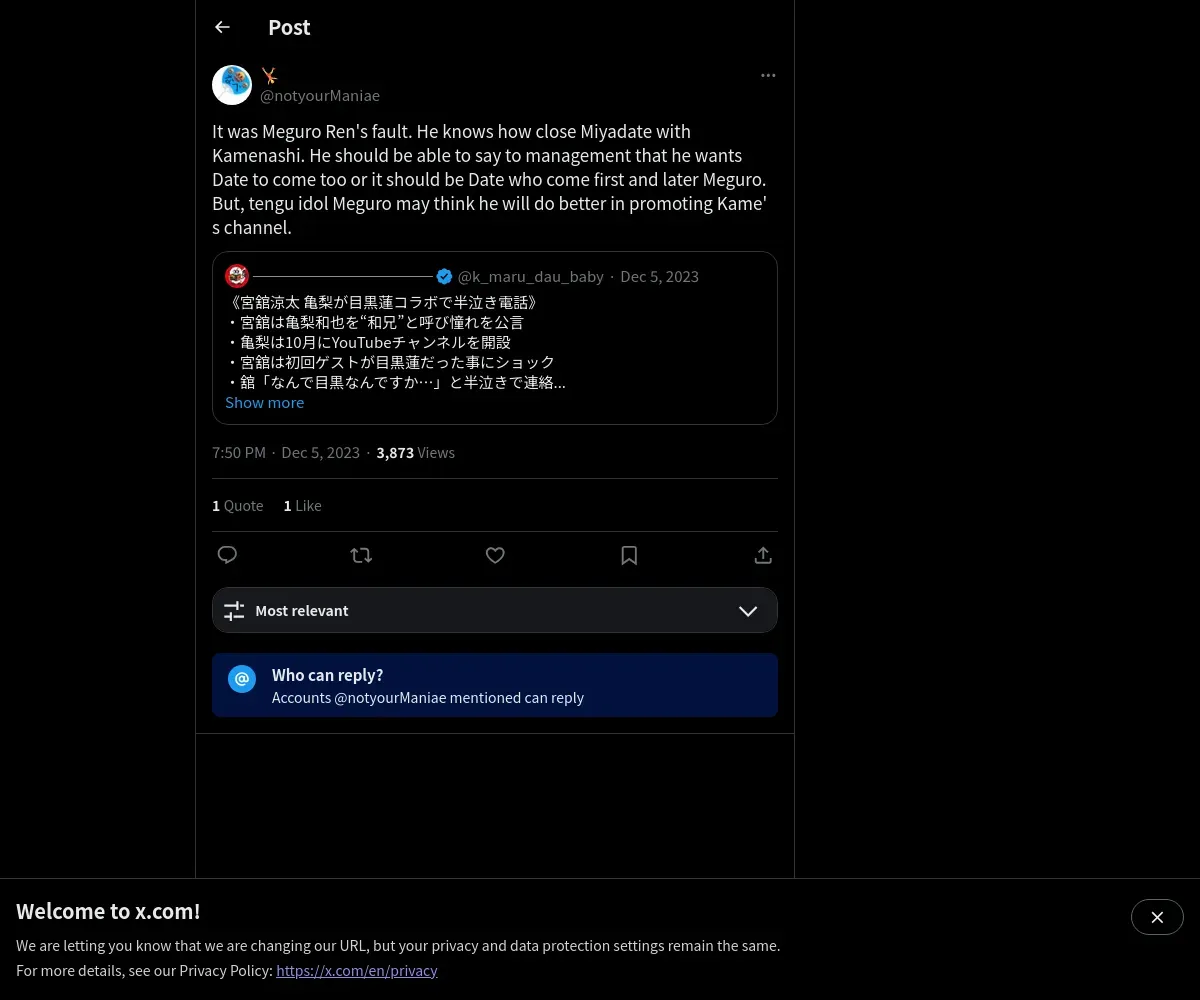The width and height of the screenshot is (1200, 1000).
Task: View the 1 Quote list
Action: (x=238, y=505)
